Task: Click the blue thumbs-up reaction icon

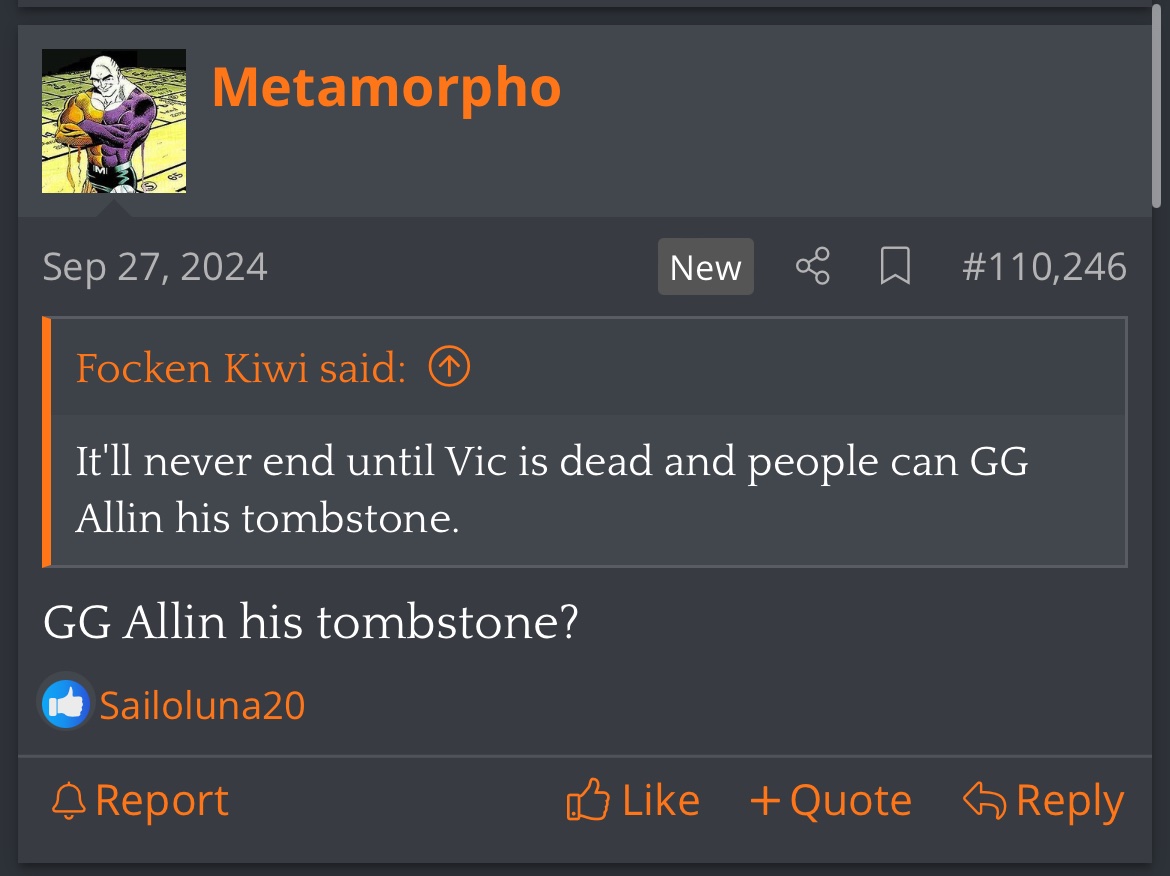Action: [x=66, y=705]
